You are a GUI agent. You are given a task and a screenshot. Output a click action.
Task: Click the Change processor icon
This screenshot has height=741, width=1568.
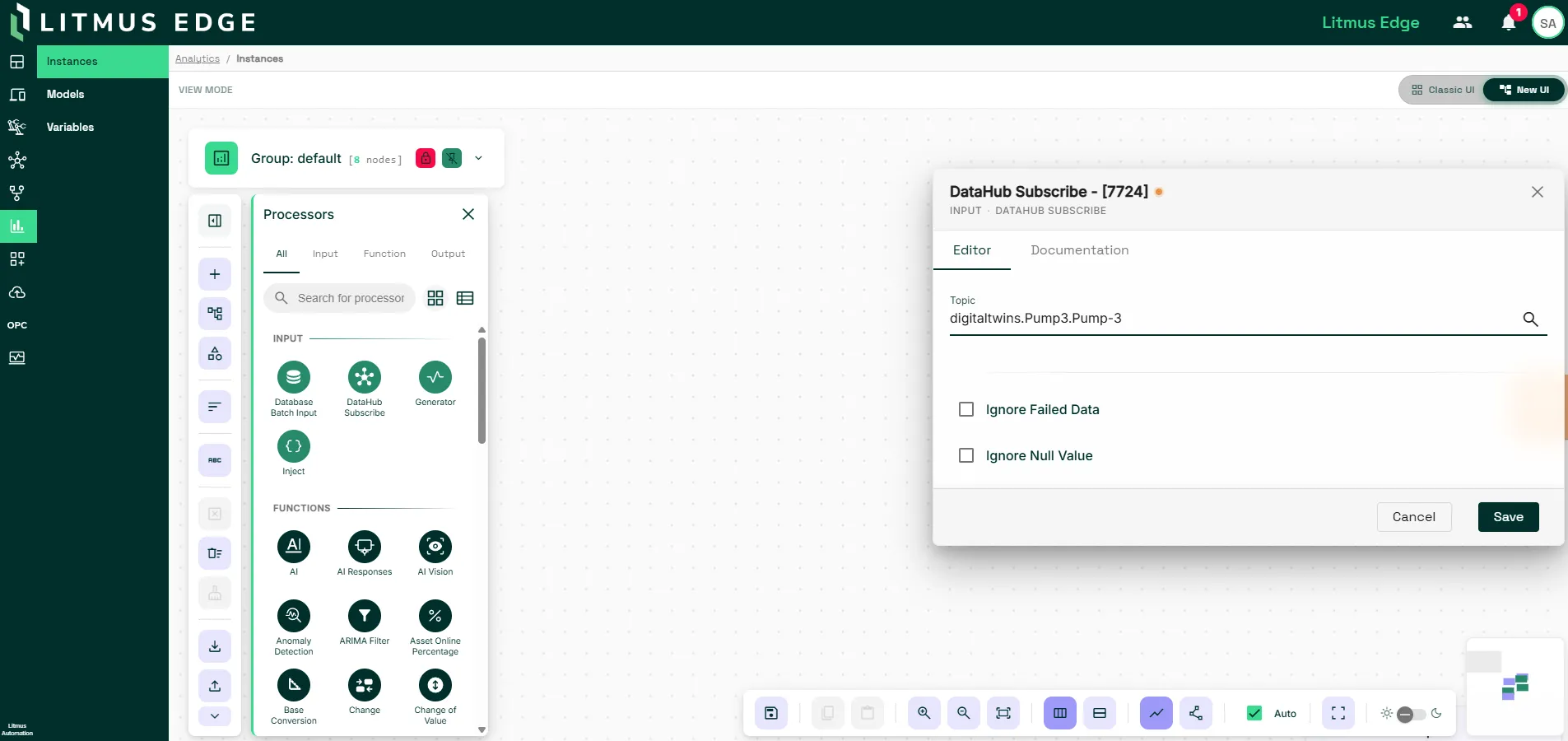(x=365, y=685)
